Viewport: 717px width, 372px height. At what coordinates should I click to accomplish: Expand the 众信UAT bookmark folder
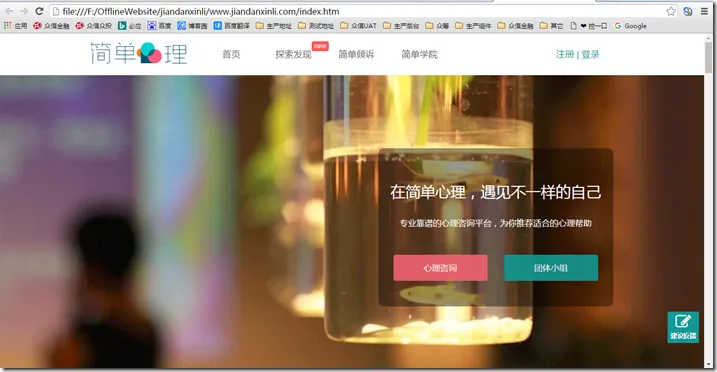pos(358,26)
